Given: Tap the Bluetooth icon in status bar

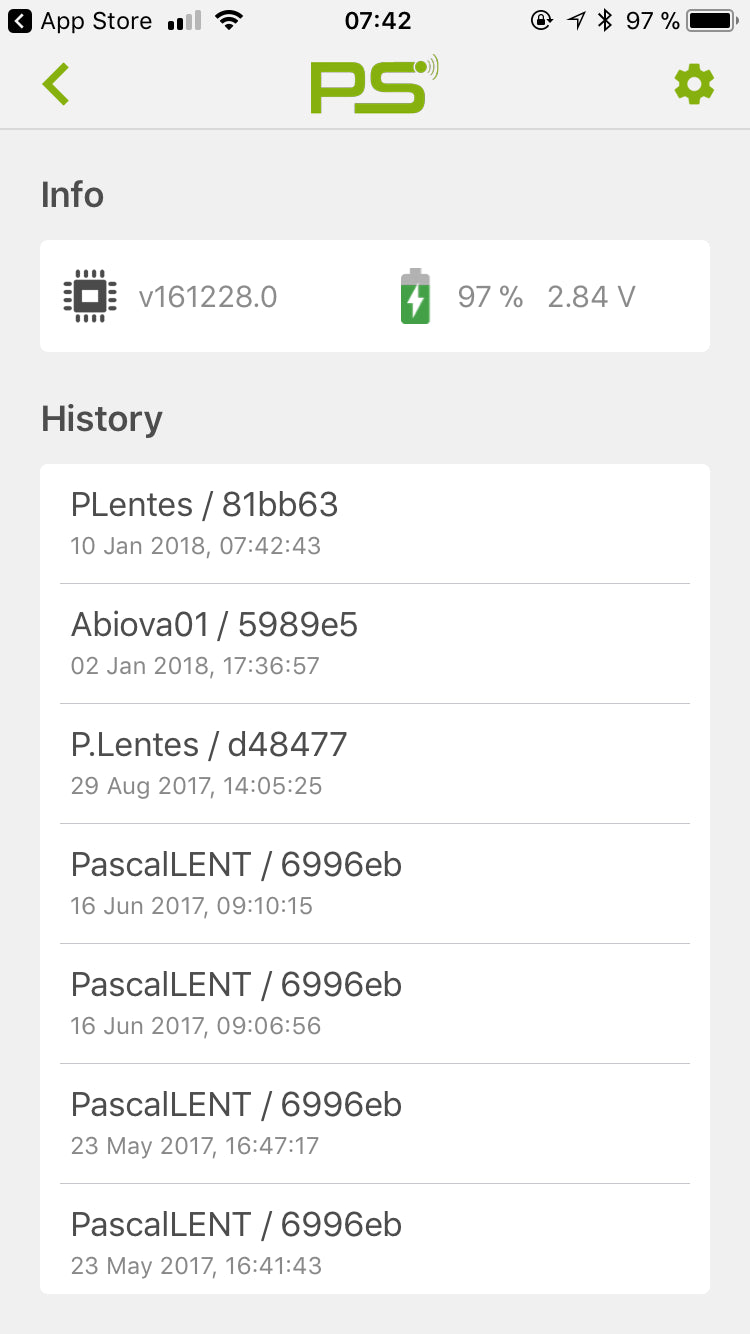Looking at the screenshot, I should (x=604, y=21).
